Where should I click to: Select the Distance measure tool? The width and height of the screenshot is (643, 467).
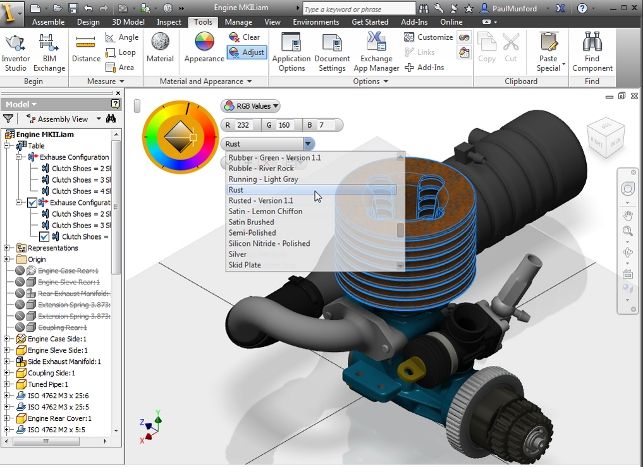pos(85,51)
